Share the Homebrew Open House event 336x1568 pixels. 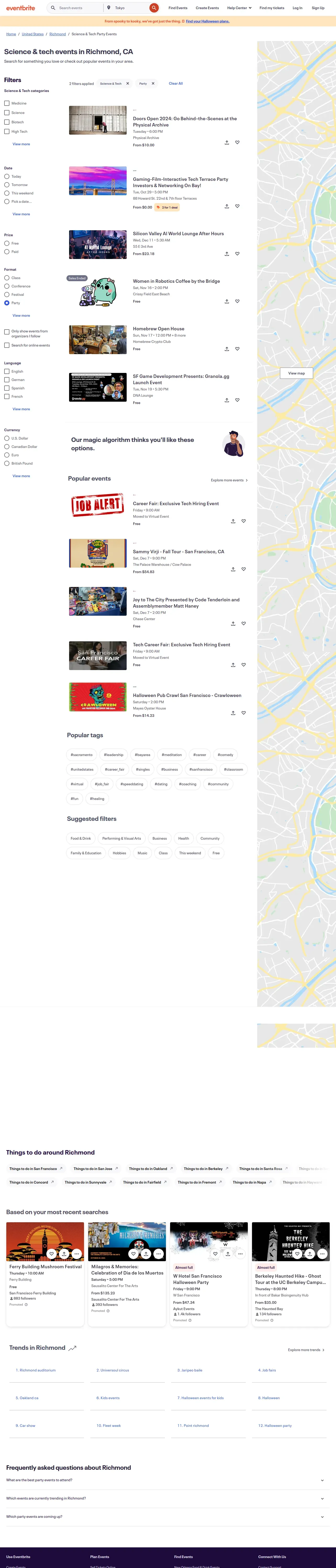point(227,349)
